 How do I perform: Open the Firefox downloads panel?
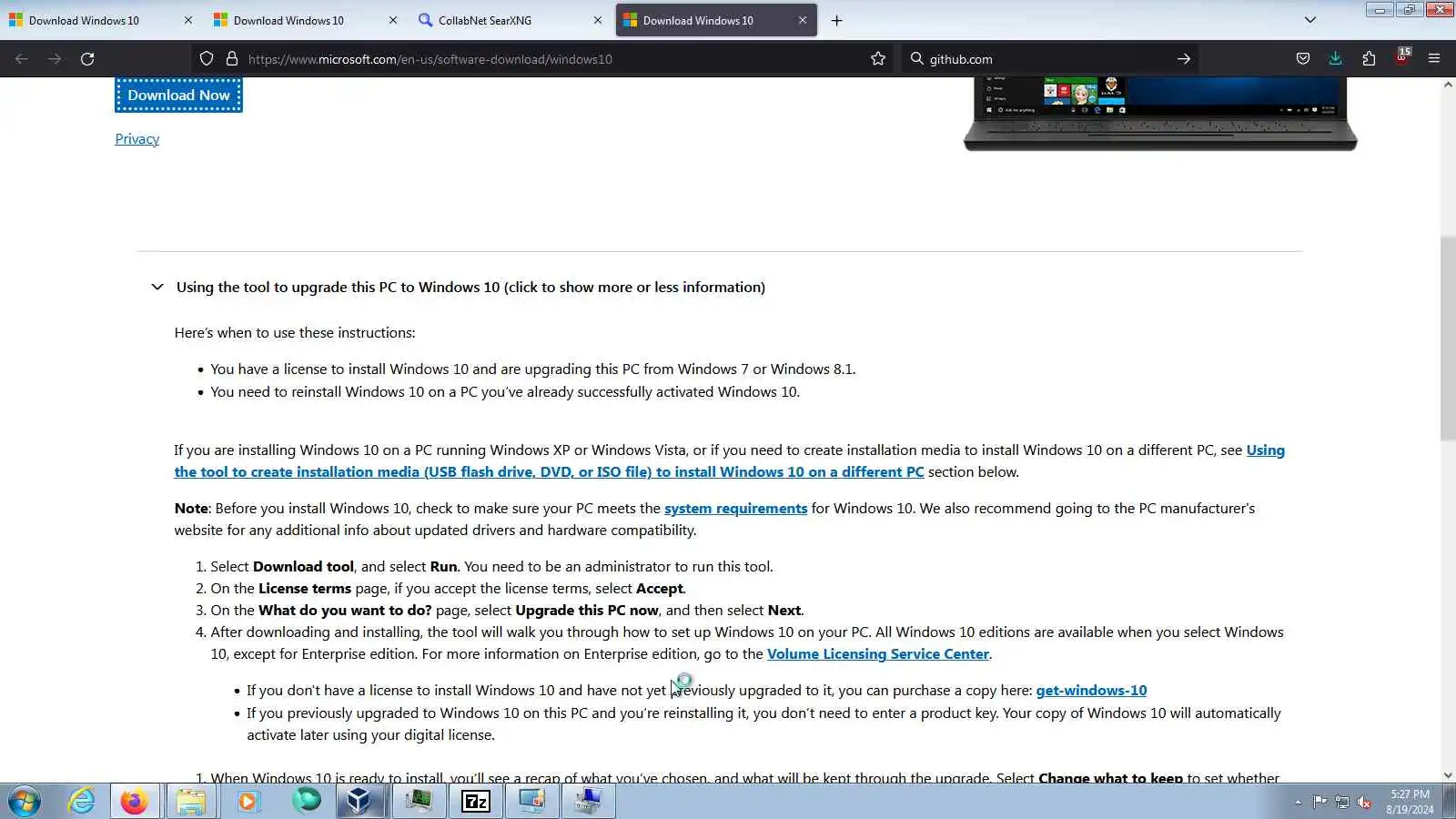pos(1335,59)
